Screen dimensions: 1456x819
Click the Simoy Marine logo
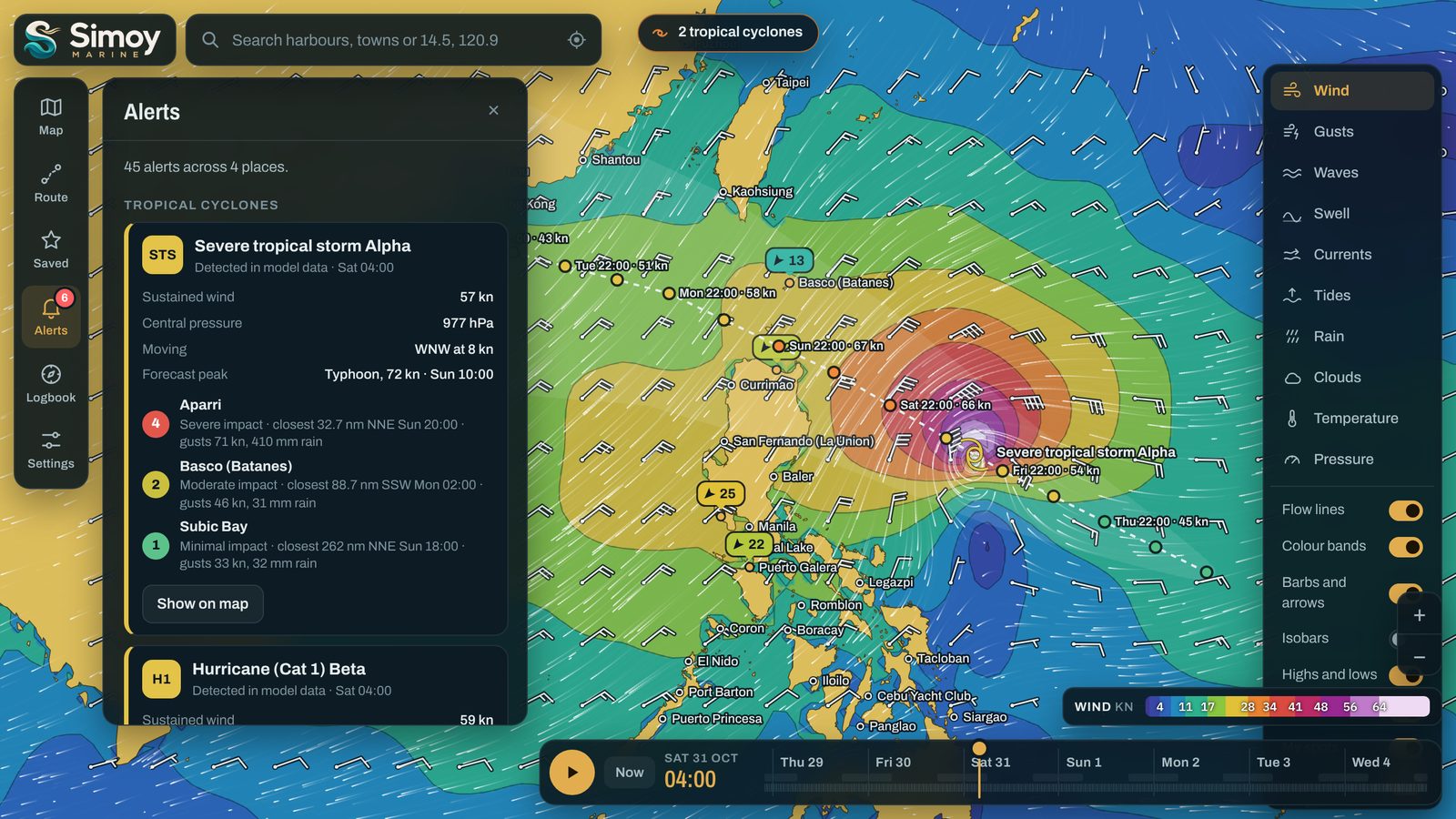click(95, 39)
